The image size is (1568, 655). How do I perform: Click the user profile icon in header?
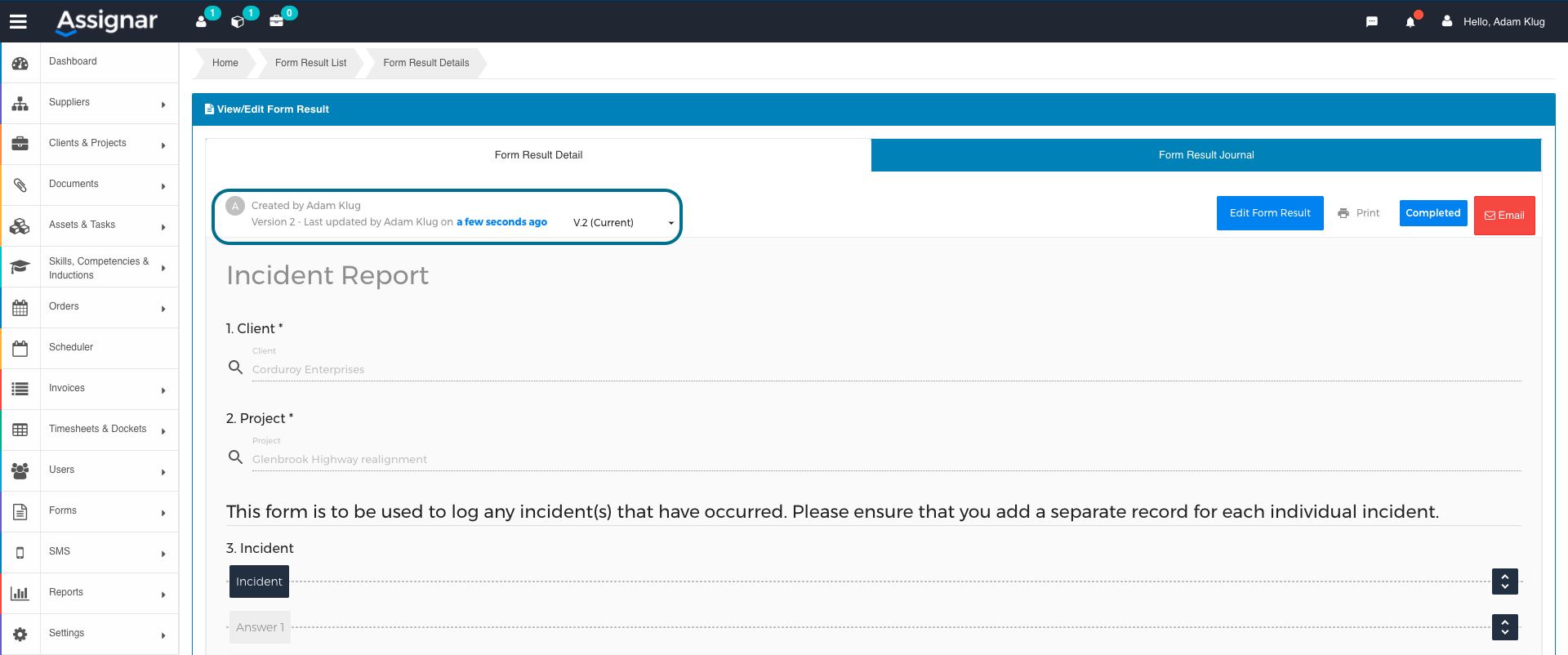point(1447,21)
